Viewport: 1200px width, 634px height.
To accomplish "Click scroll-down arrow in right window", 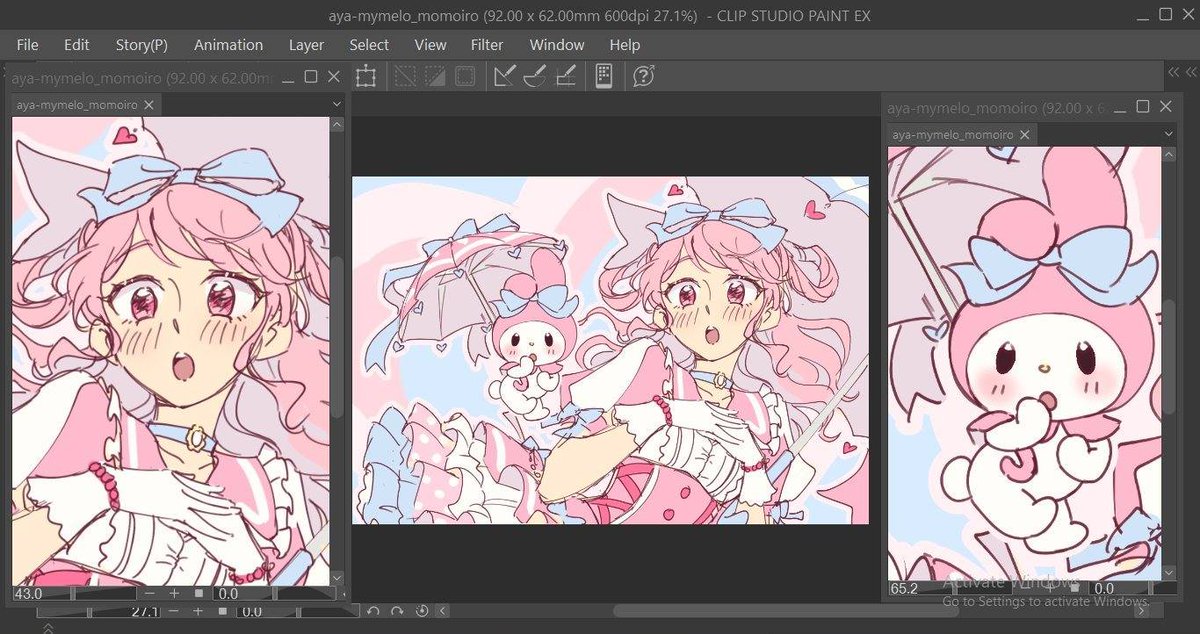I will click(1169, 571).
